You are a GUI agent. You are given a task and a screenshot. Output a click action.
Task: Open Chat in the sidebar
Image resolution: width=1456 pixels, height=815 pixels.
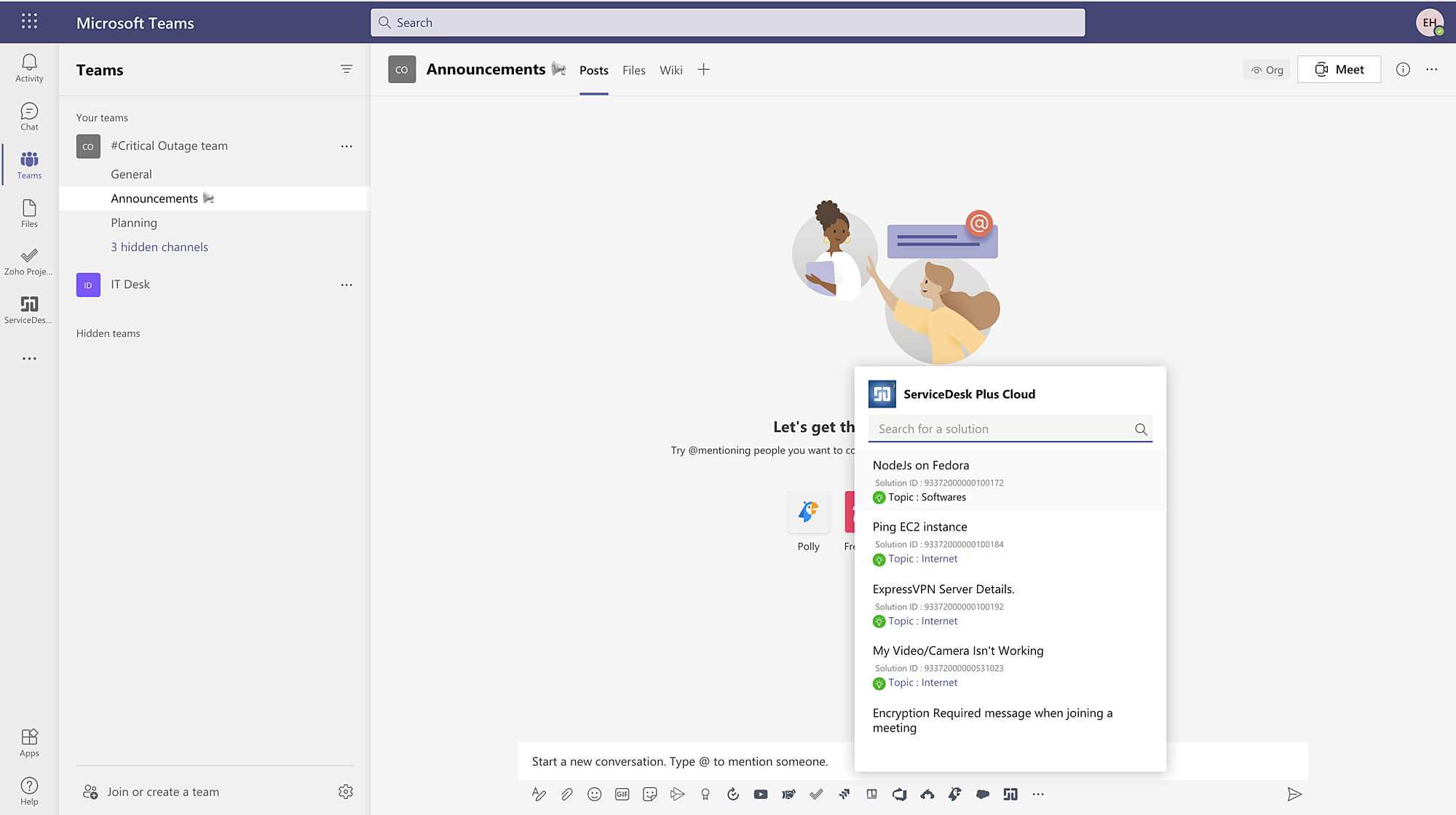coord(29,116)
